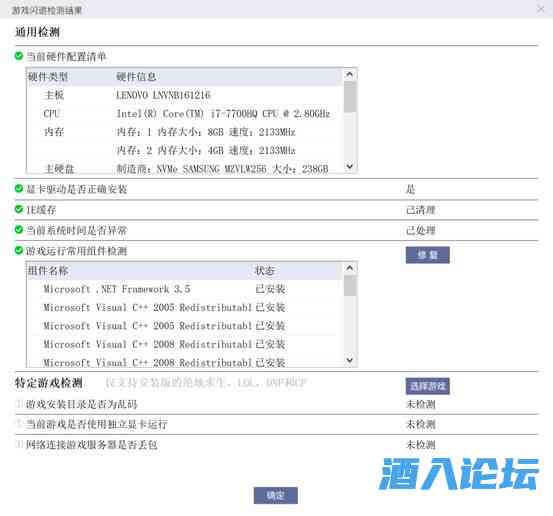Select the 内存: 1 内存大小: 8GB entry
Image resolution: width=553 pixels, height=516 pixels.
point(206,132)
